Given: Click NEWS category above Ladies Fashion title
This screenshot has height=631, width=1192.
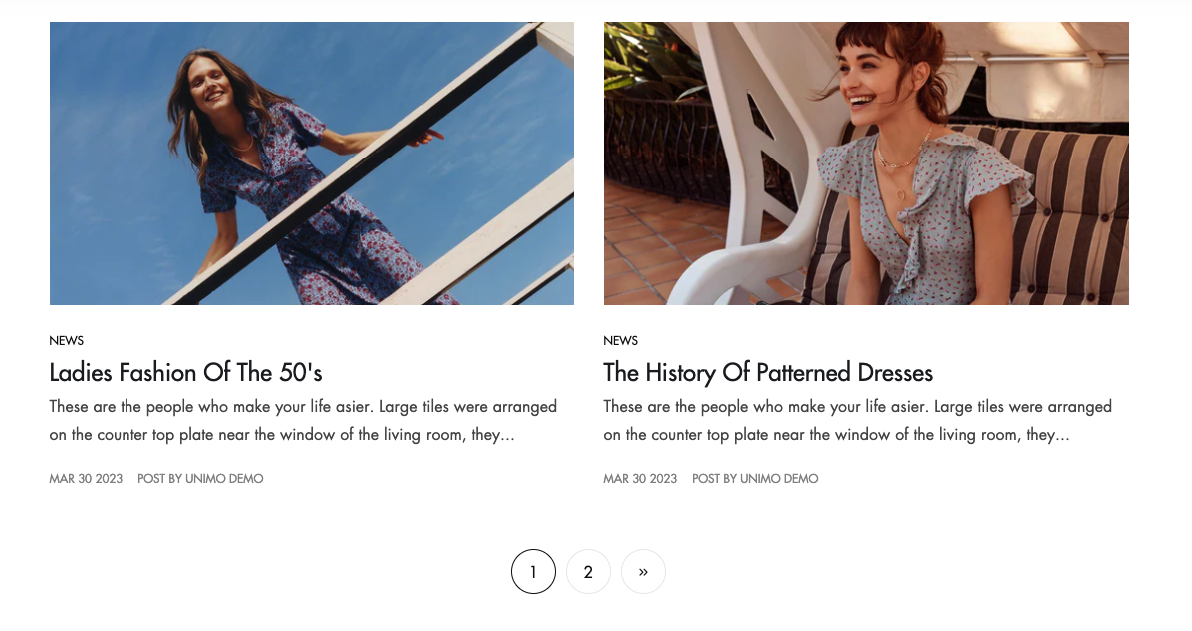Looking at the screenshot, I should click(67, 341).
